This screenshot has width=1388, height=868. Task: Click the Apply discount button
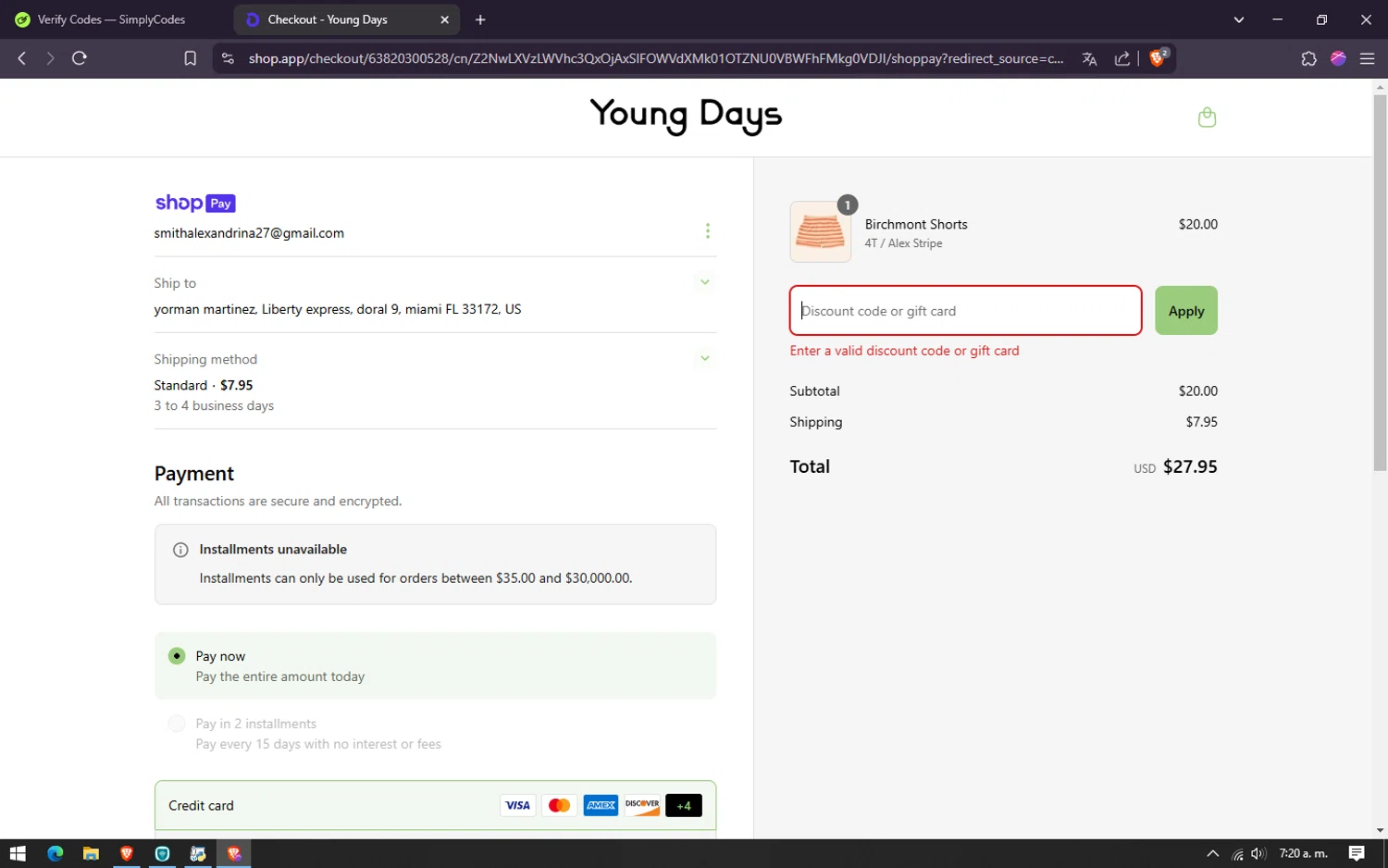[x=1186, y=311]
